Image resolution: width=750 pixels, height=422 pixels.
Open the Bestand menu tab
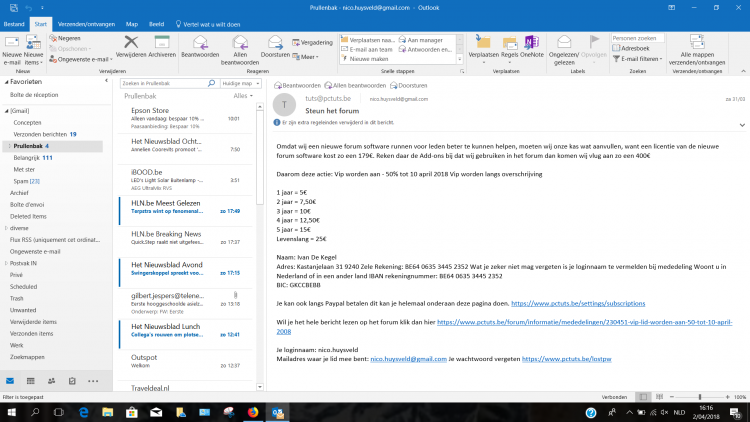click(x=14, y=21)
